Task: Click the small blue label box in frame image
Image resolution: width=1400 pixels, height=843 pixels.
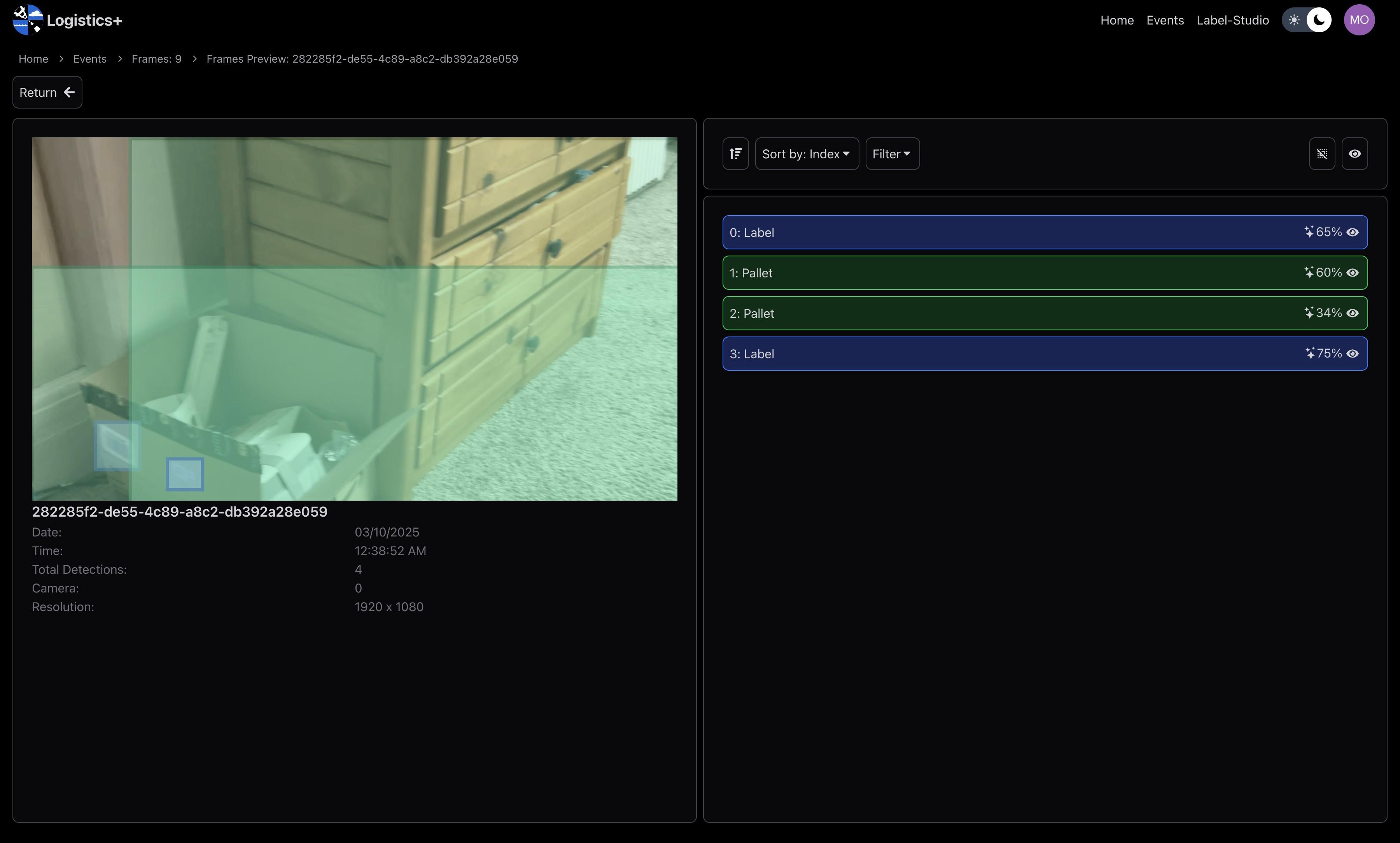Action: (184, 474)
